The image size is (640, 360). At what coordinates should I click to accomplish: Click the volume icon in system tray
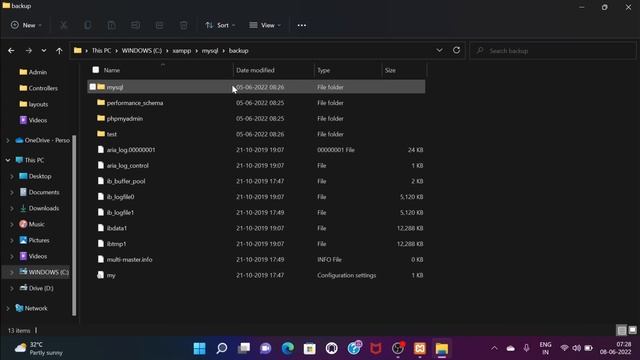576,348
